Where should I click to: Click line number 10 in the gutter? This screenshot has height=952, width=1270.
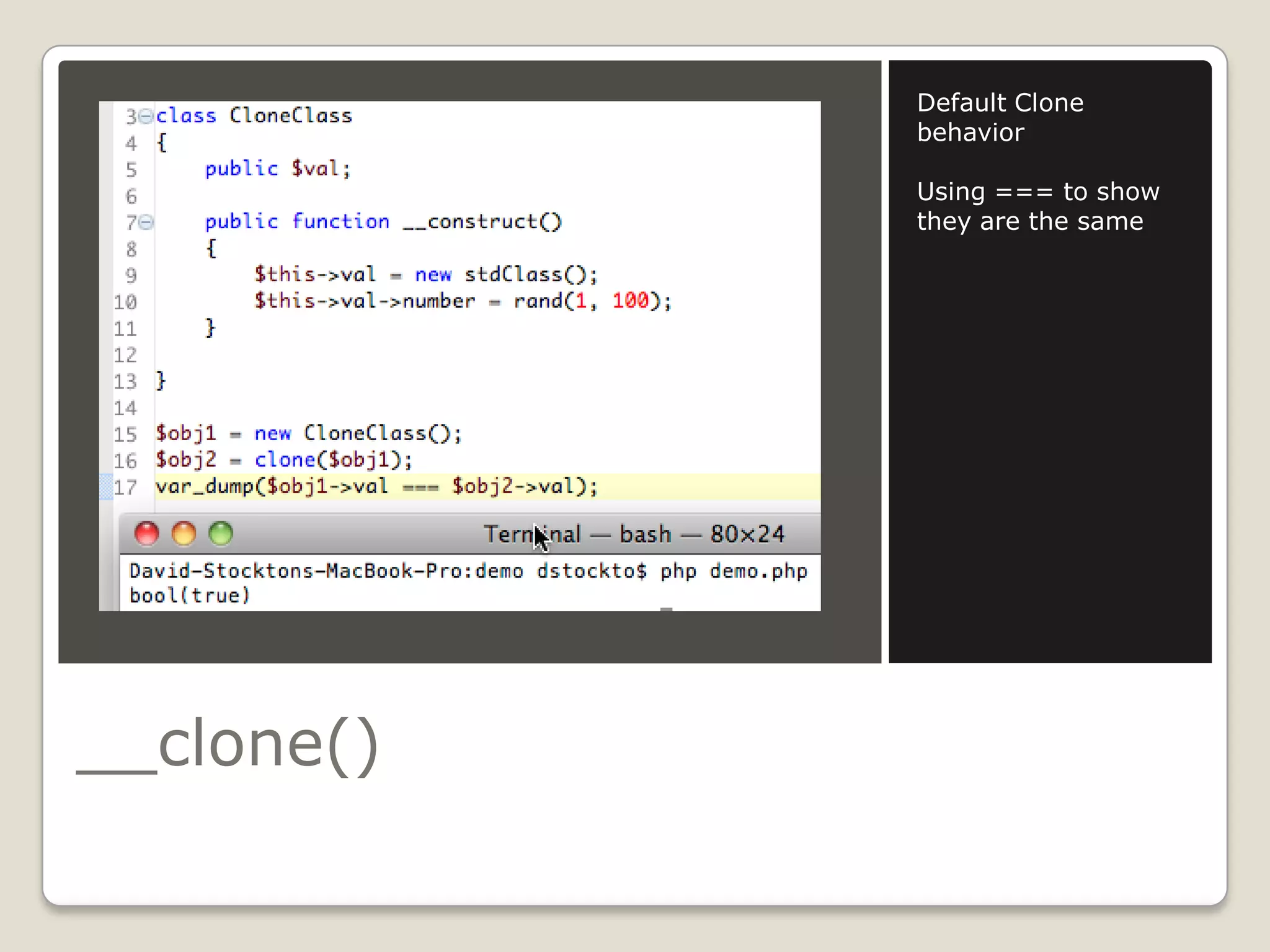point(125,302)
